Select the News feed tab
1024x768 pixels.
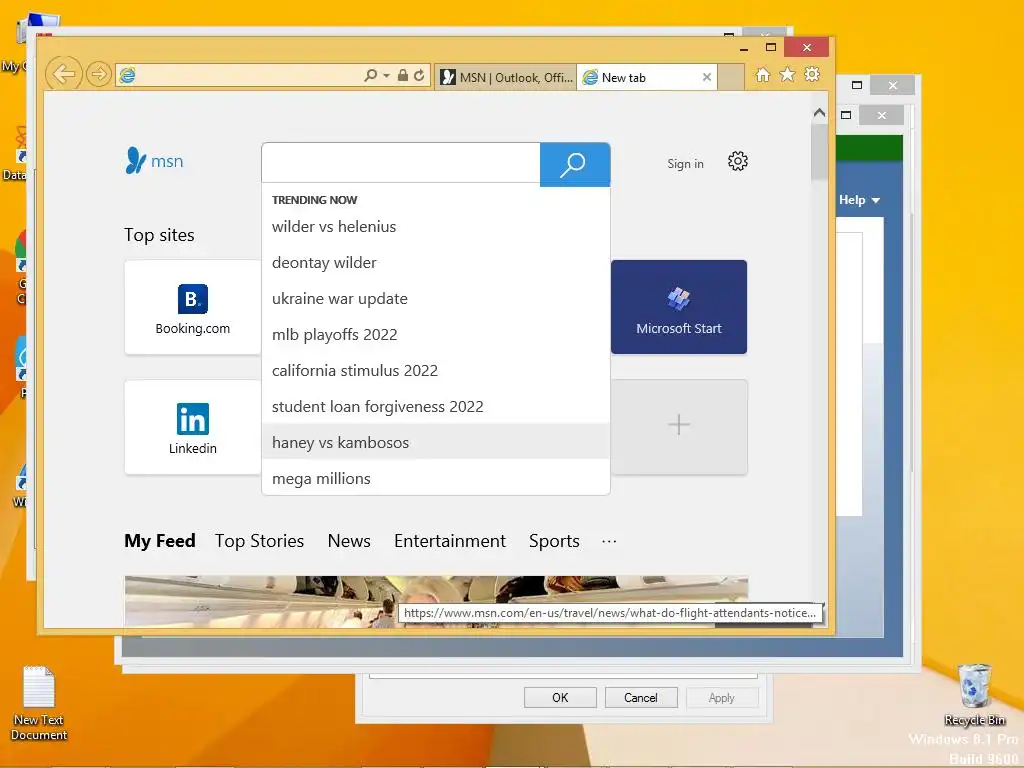click(x=349, y=541)
